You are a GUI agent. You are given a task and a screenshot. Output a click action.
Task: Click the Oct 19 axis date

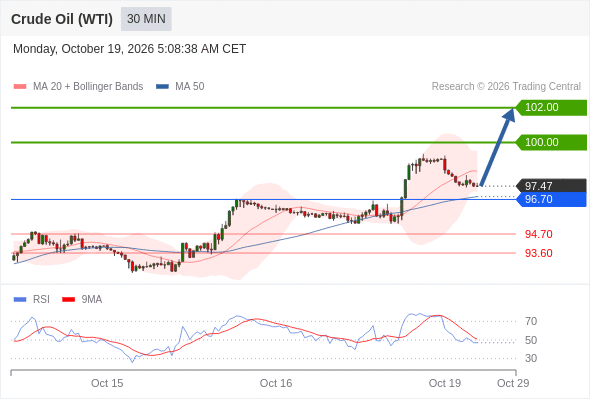pyautogui.click(x=445, y=383)
